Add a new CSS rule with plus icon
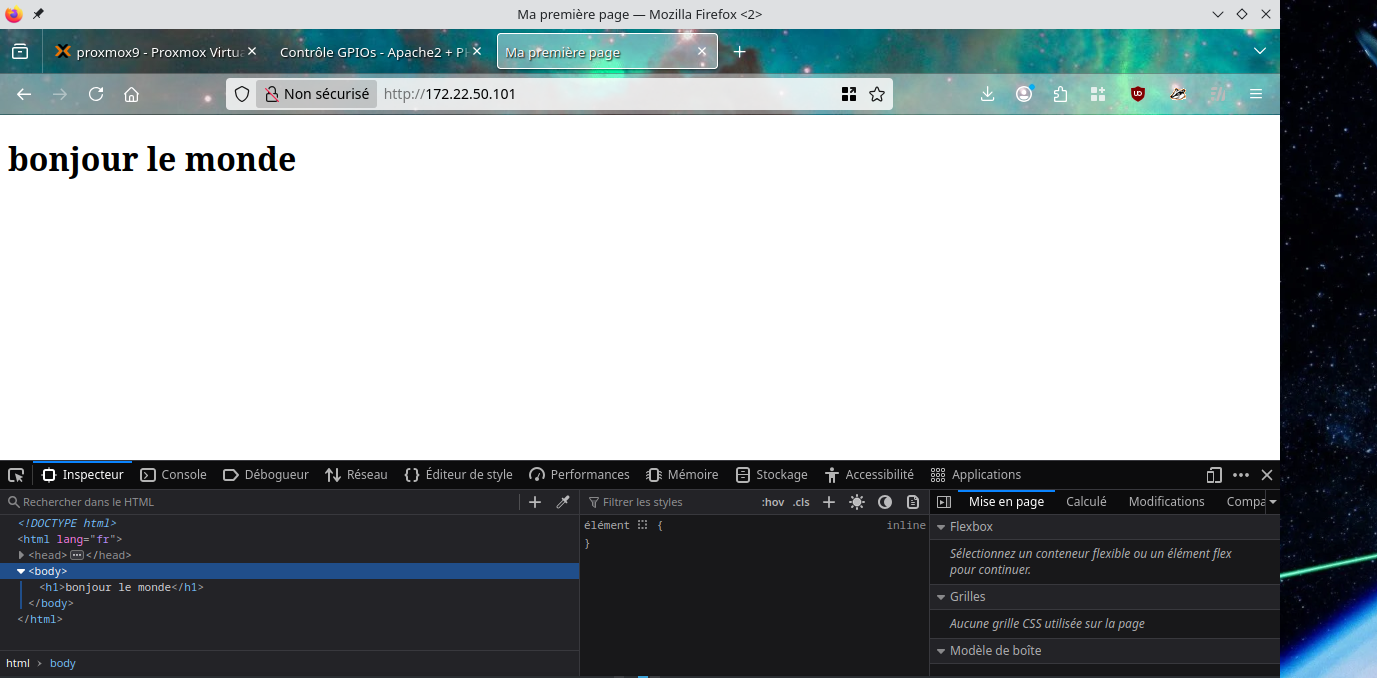 click(828, 502)
